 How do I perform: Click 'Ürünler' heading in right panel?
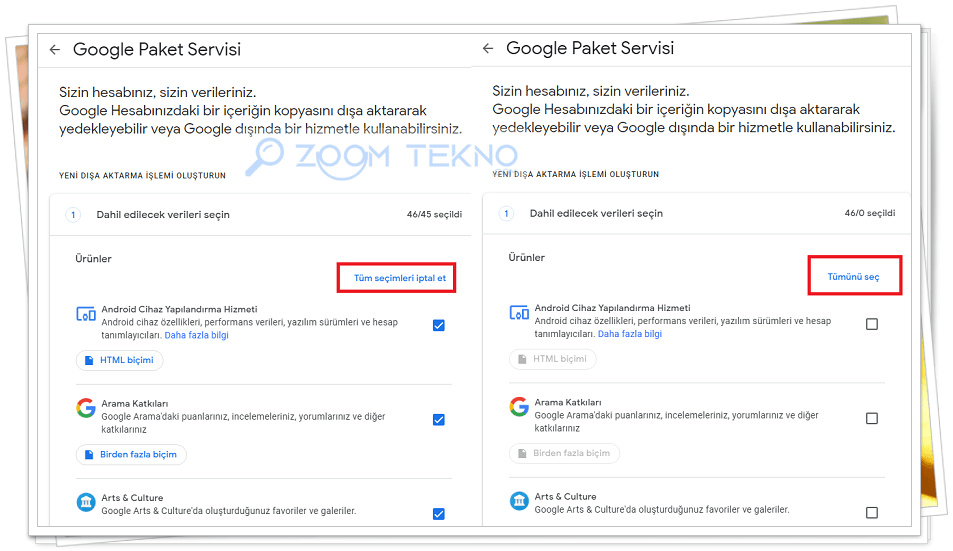coord(526,258)
